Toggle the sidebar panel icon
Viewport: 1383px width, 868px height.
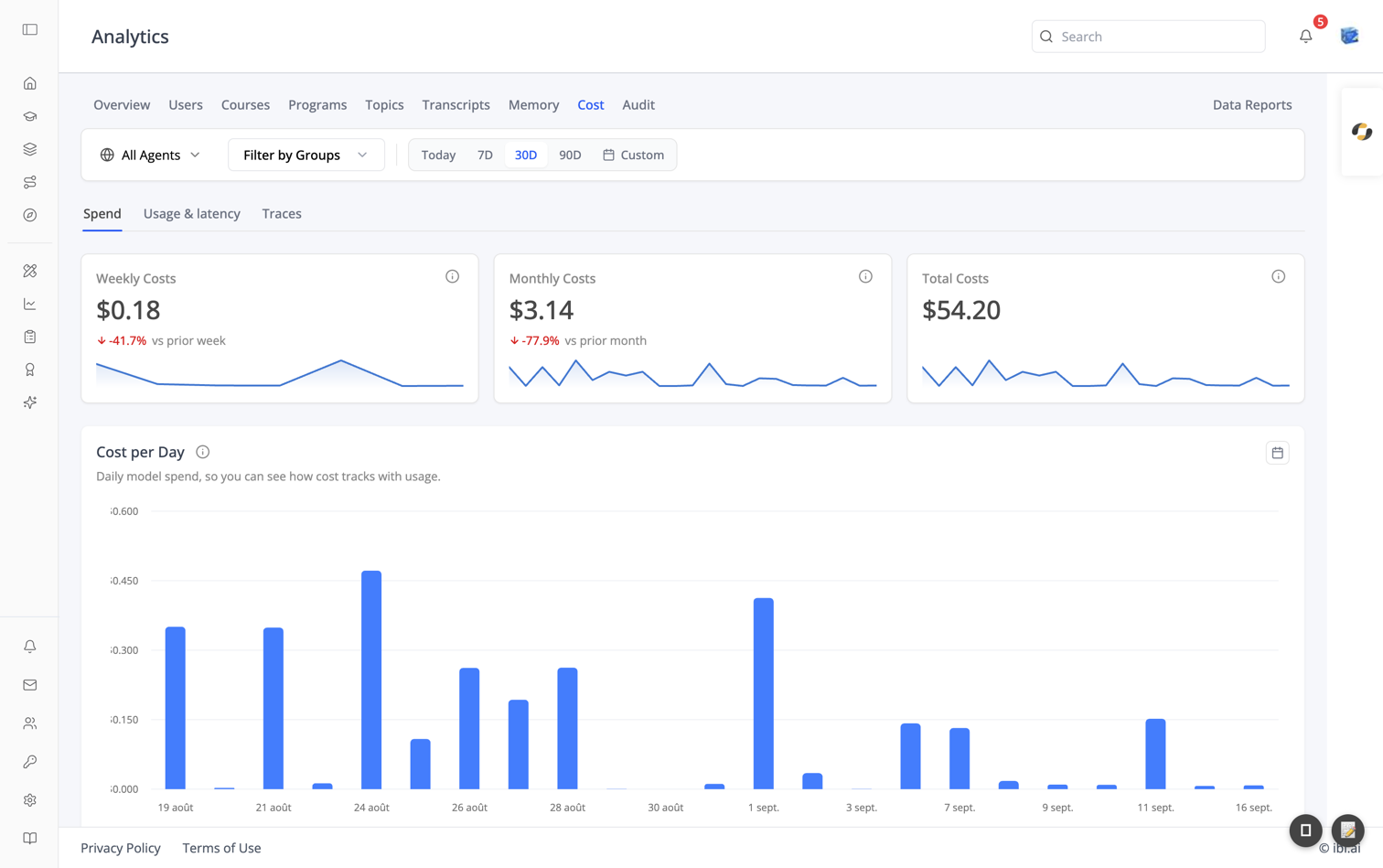tap(30, 30)
